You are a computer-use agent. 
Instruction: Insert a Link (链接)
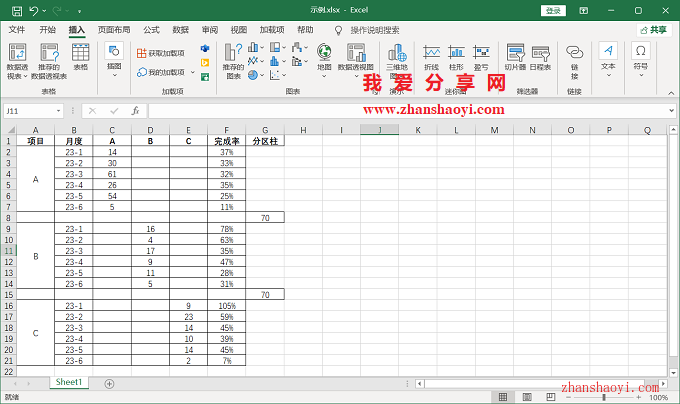[575, 62]
